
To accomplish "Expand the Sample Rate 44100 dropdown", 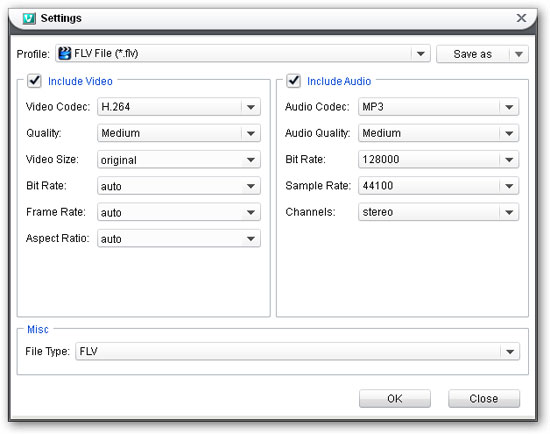I will pyautogui.click(x=438, y=186).
